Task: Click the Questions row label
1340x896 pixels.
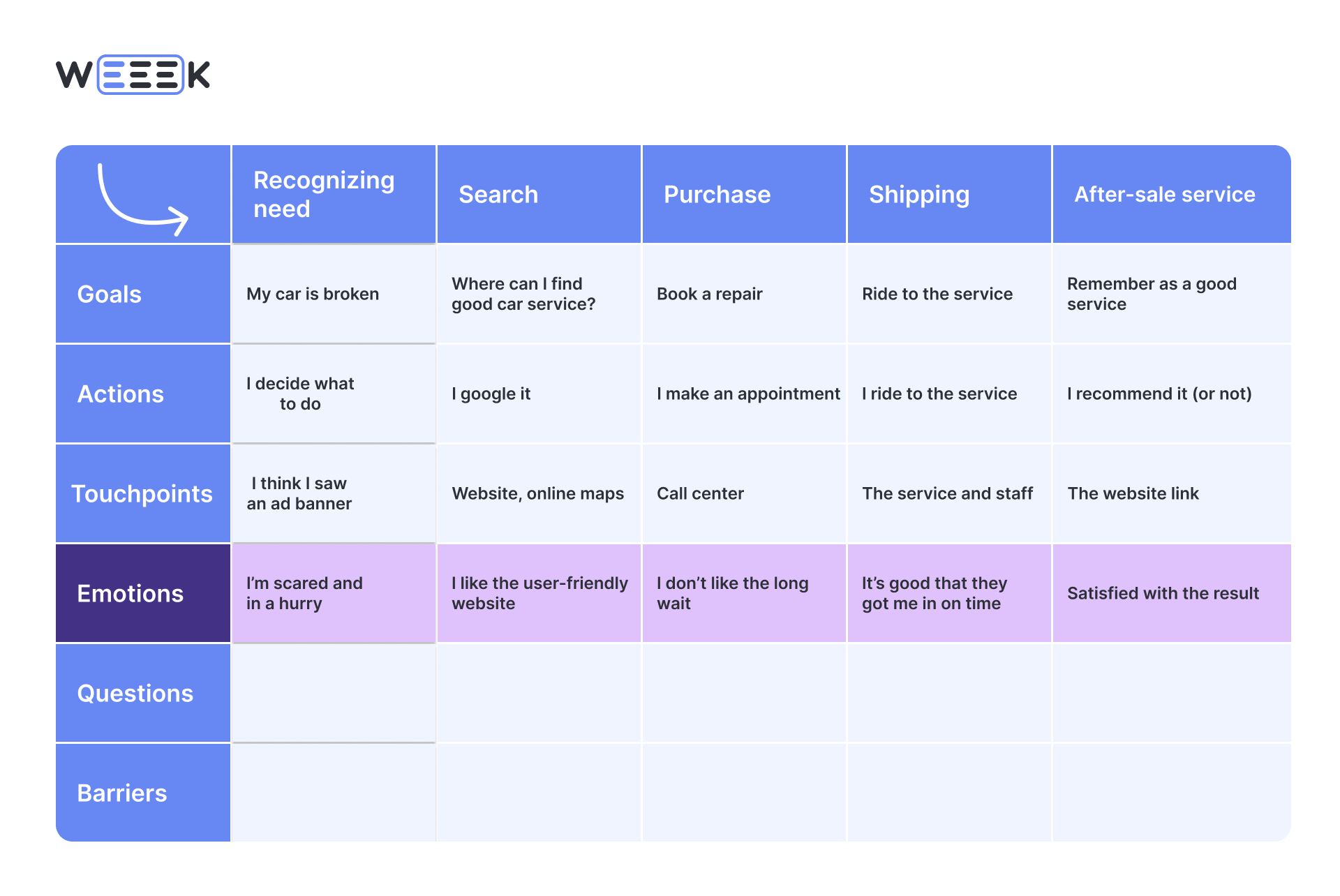Action: tap(135, 694)
